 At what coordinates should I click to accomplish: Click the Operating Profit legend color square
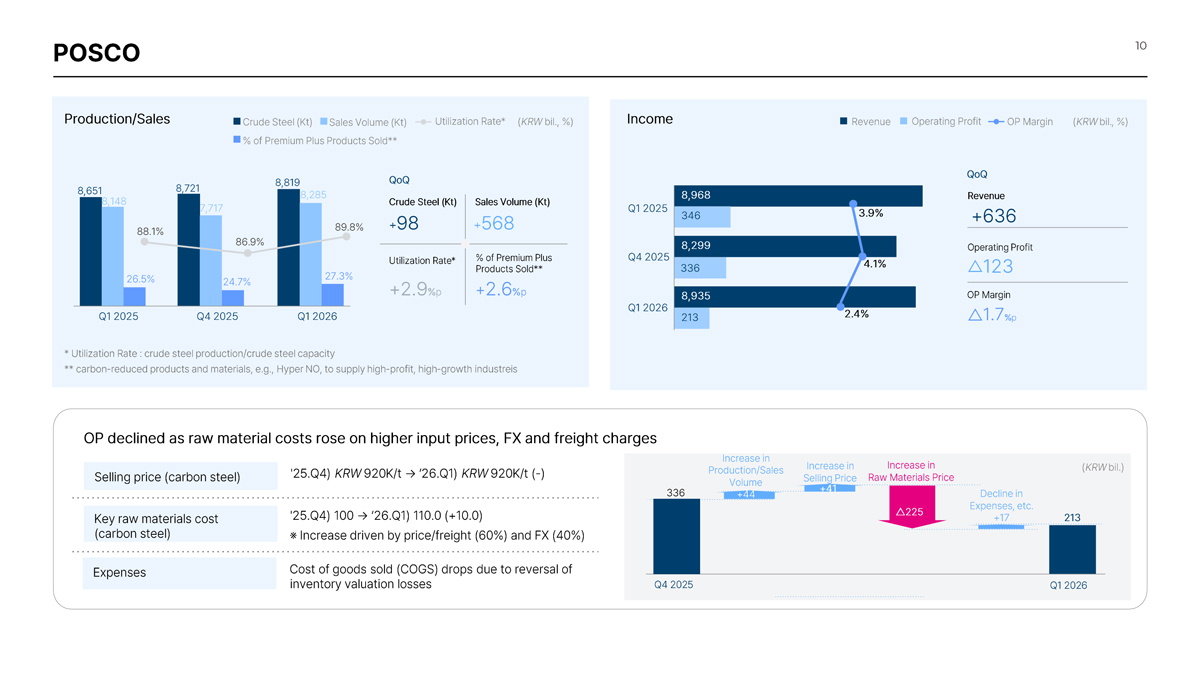[x=903, y=122]
